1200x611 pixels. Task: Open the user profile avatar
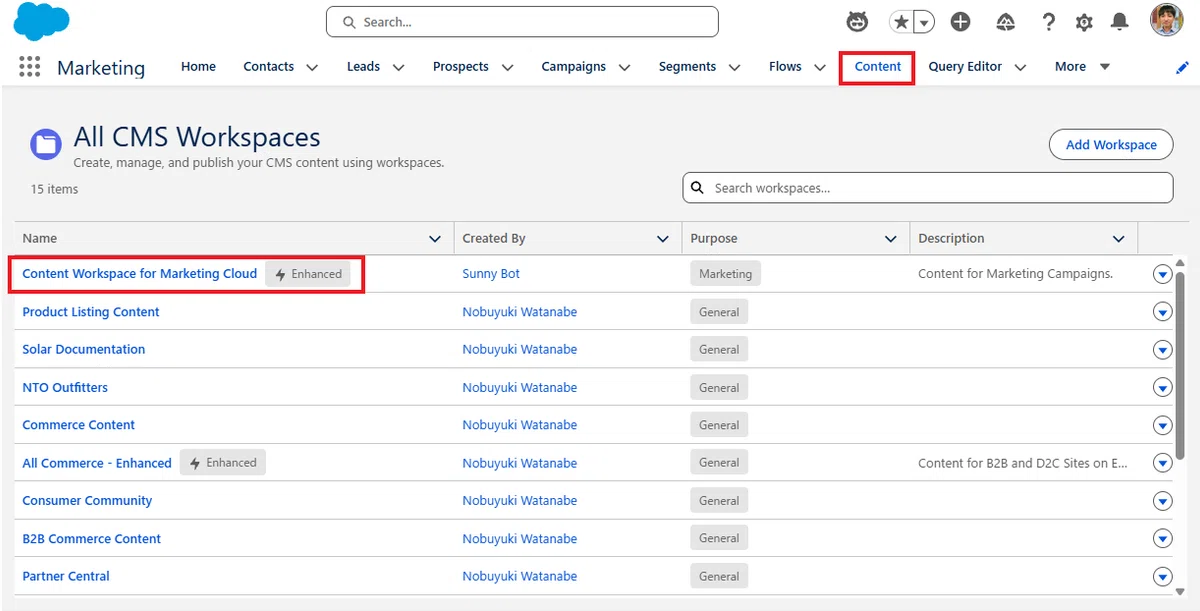pyautogui.click(x=1166, y=21)
